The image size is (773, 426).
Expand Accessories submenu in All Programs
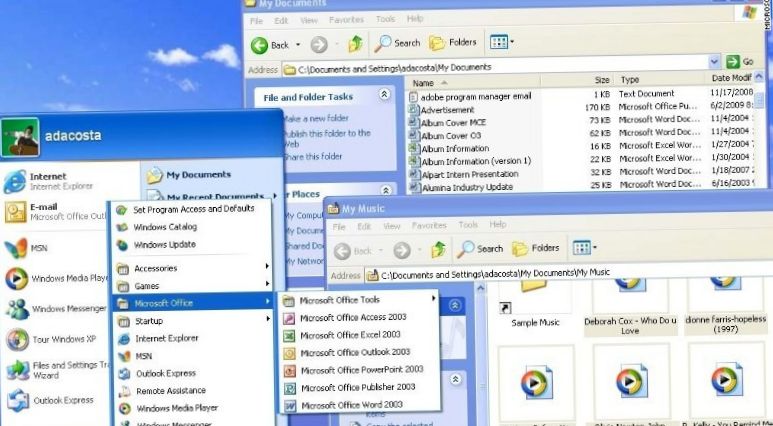click(x=193, y=268)
